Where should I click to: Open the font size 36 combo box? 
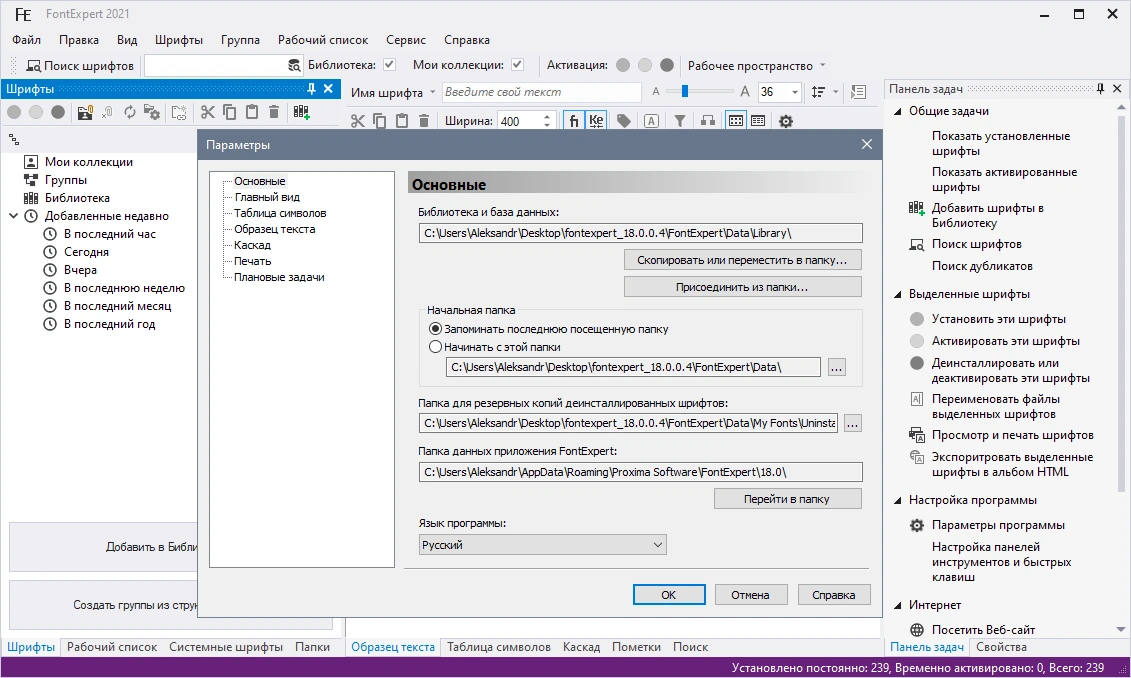point(779,92)
